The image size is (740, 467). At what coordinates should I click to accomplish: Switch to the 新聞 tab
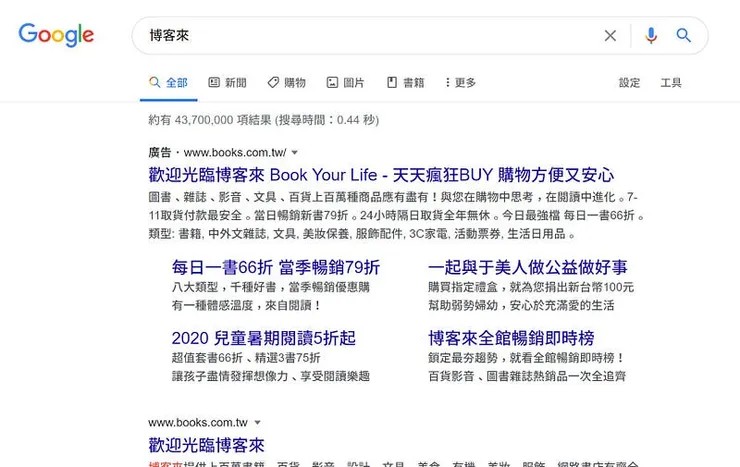click(227, 83)
